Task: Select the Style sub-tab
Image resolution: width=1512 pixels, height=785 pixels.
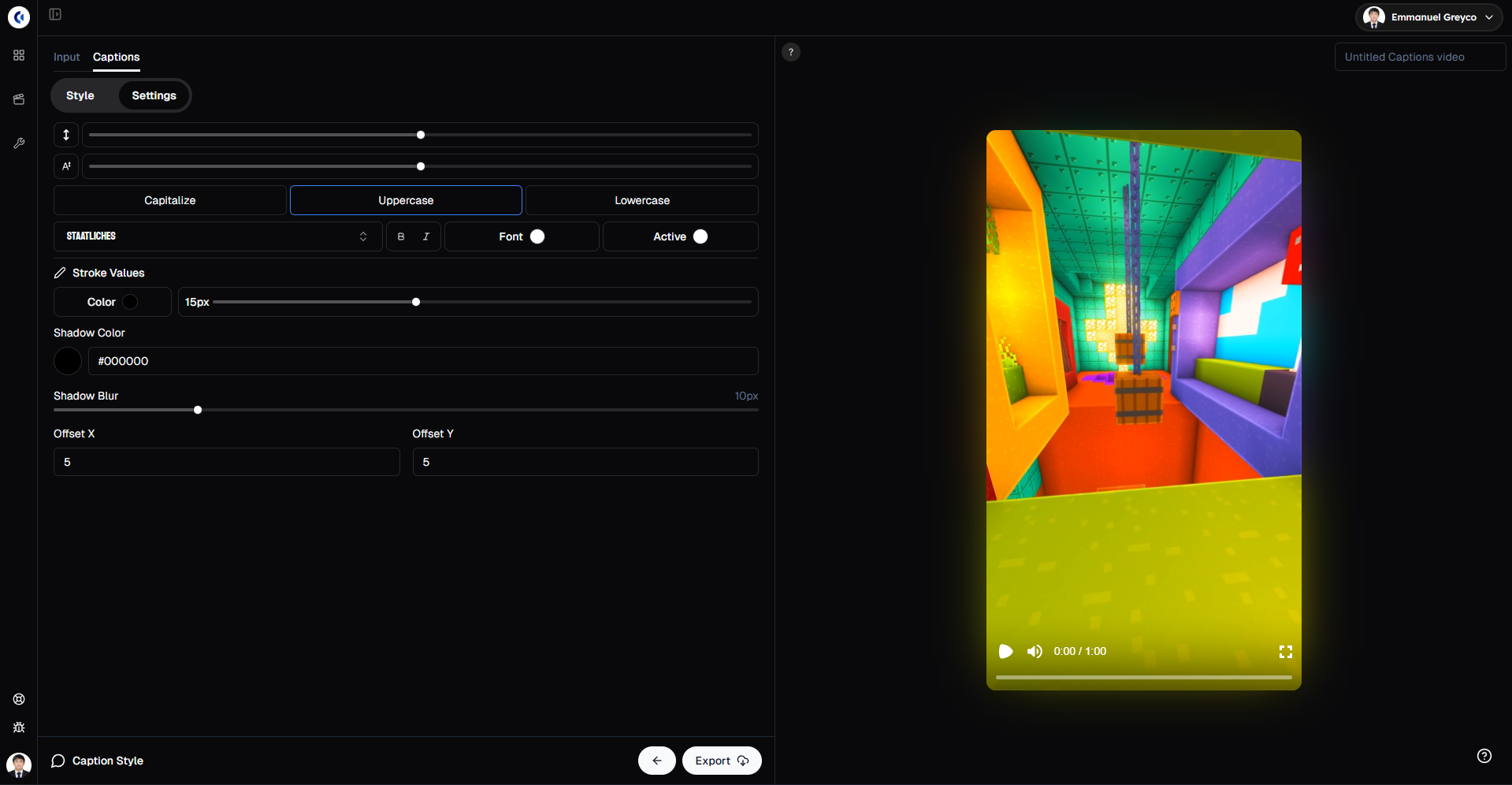Action: (80, 95)
